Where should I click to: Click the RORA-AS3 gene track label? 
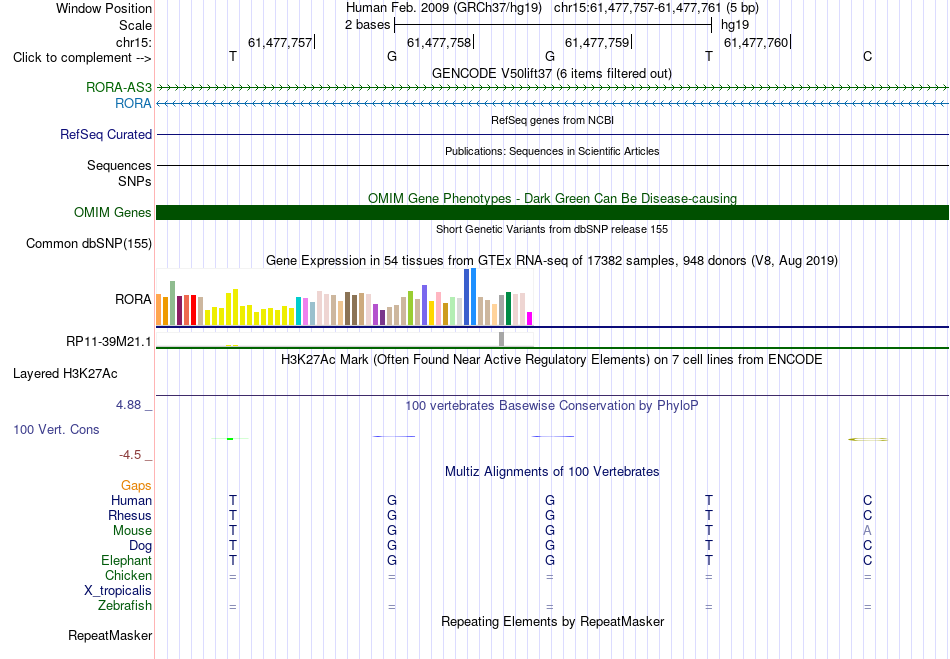tap(119, 87)
